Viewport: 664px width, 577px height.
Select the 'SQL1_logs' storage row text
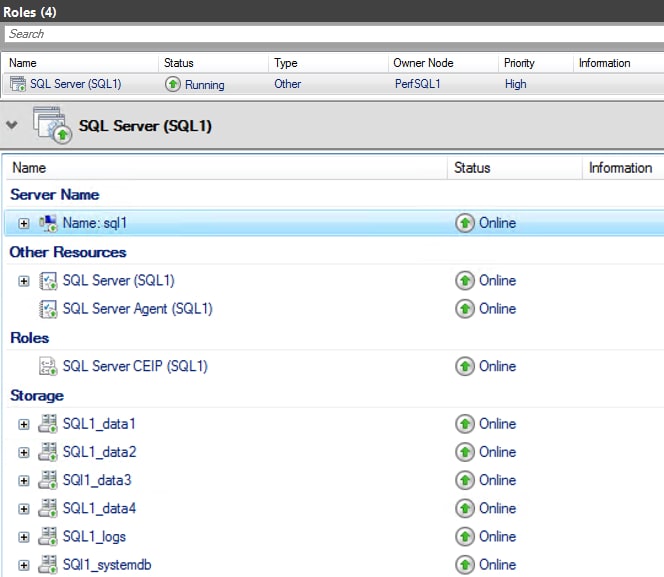click(94, 537)
